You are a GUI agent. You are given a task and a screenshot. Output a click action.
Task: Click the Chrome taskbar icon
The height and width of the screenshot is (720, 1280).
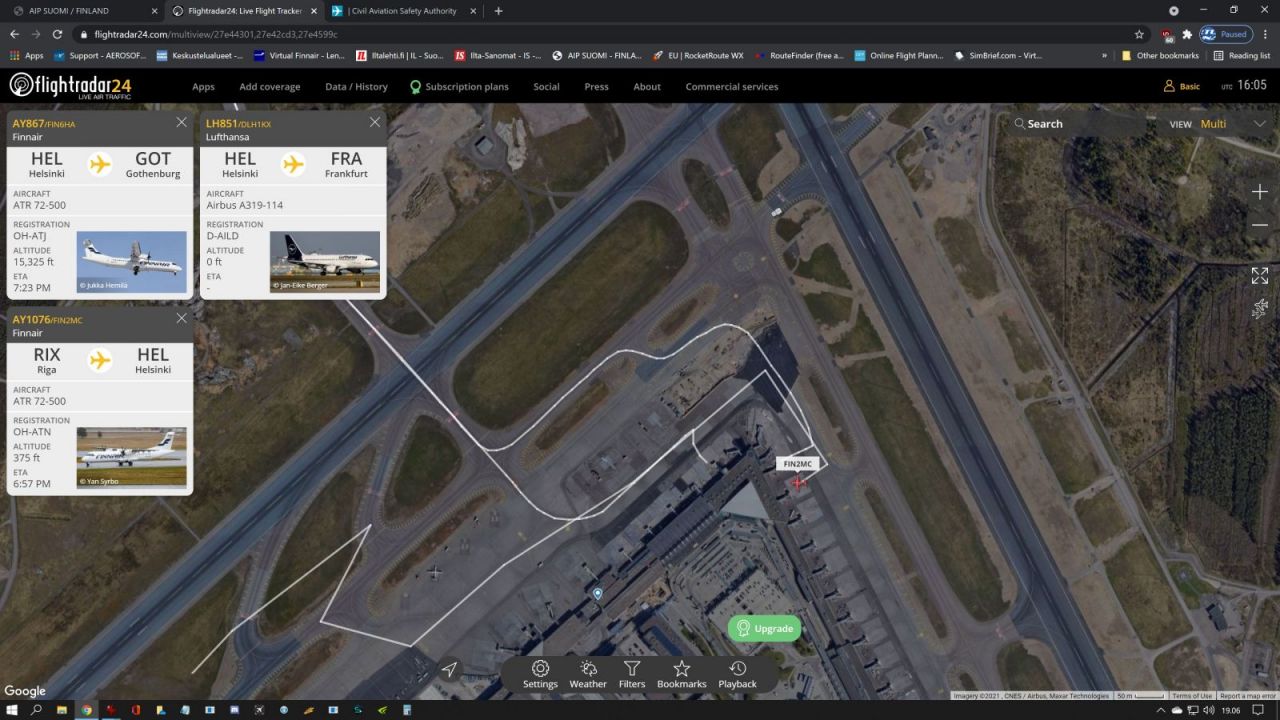[86, 710]
